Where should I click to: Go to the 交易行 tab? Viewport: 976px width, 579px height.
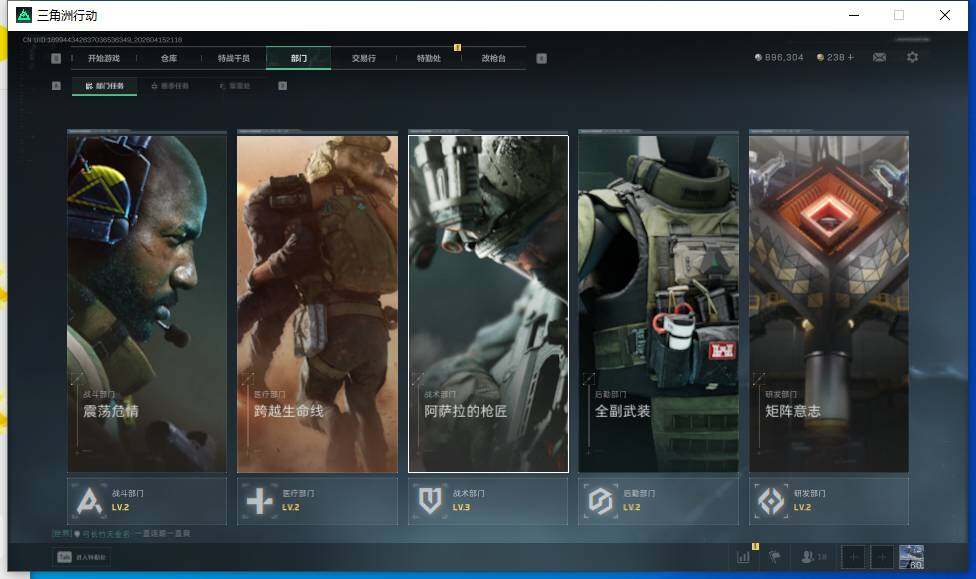(364, 58)
